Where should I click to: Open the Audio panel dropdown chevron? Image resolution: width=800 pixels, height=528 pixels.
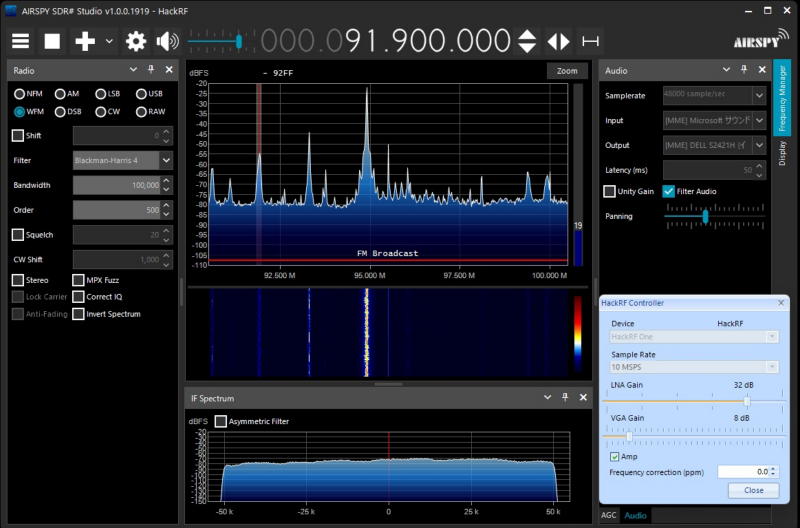pyautogui.click(x=726, y=69)
